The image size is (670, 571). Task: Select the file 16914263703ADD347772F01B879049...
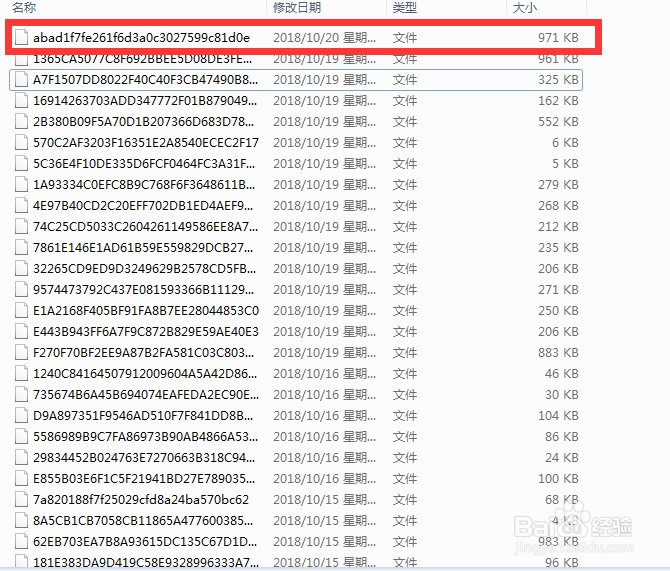(145, 101)
